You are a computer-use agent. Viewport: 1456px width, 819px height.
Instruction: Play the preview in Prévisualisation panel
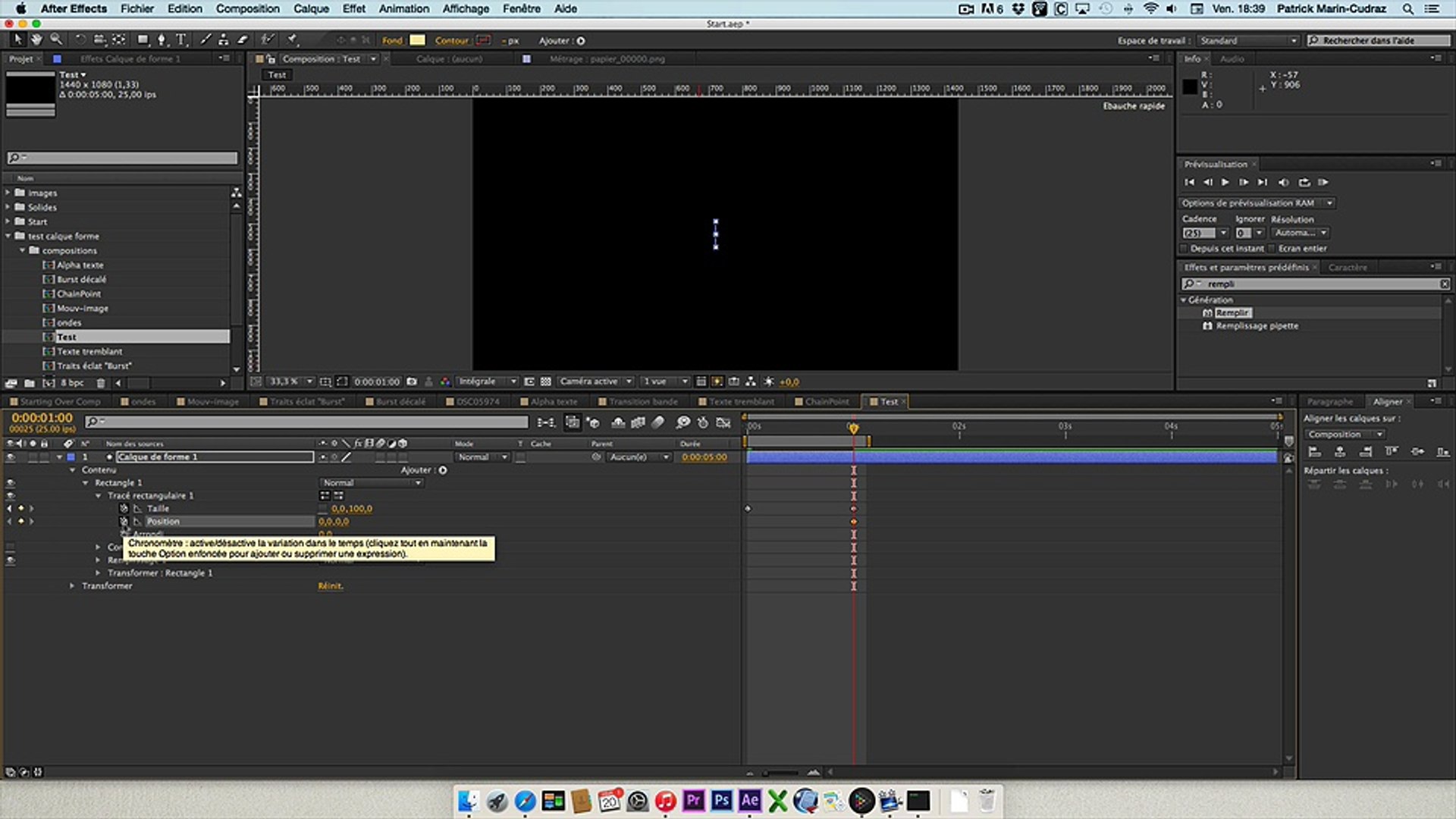[1225, 182]
